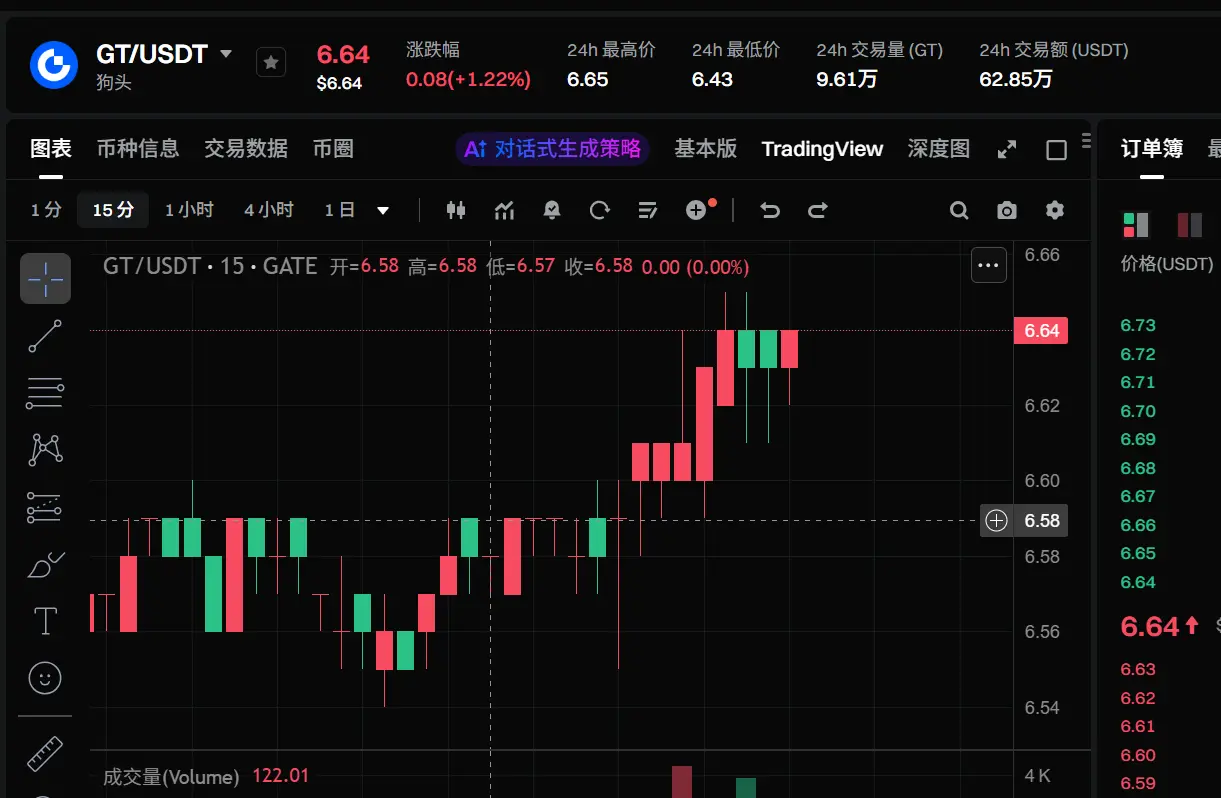
Task: Click the 成交量(Volume) indicator label
Action: pyautogui.click(x=171, y=776)
